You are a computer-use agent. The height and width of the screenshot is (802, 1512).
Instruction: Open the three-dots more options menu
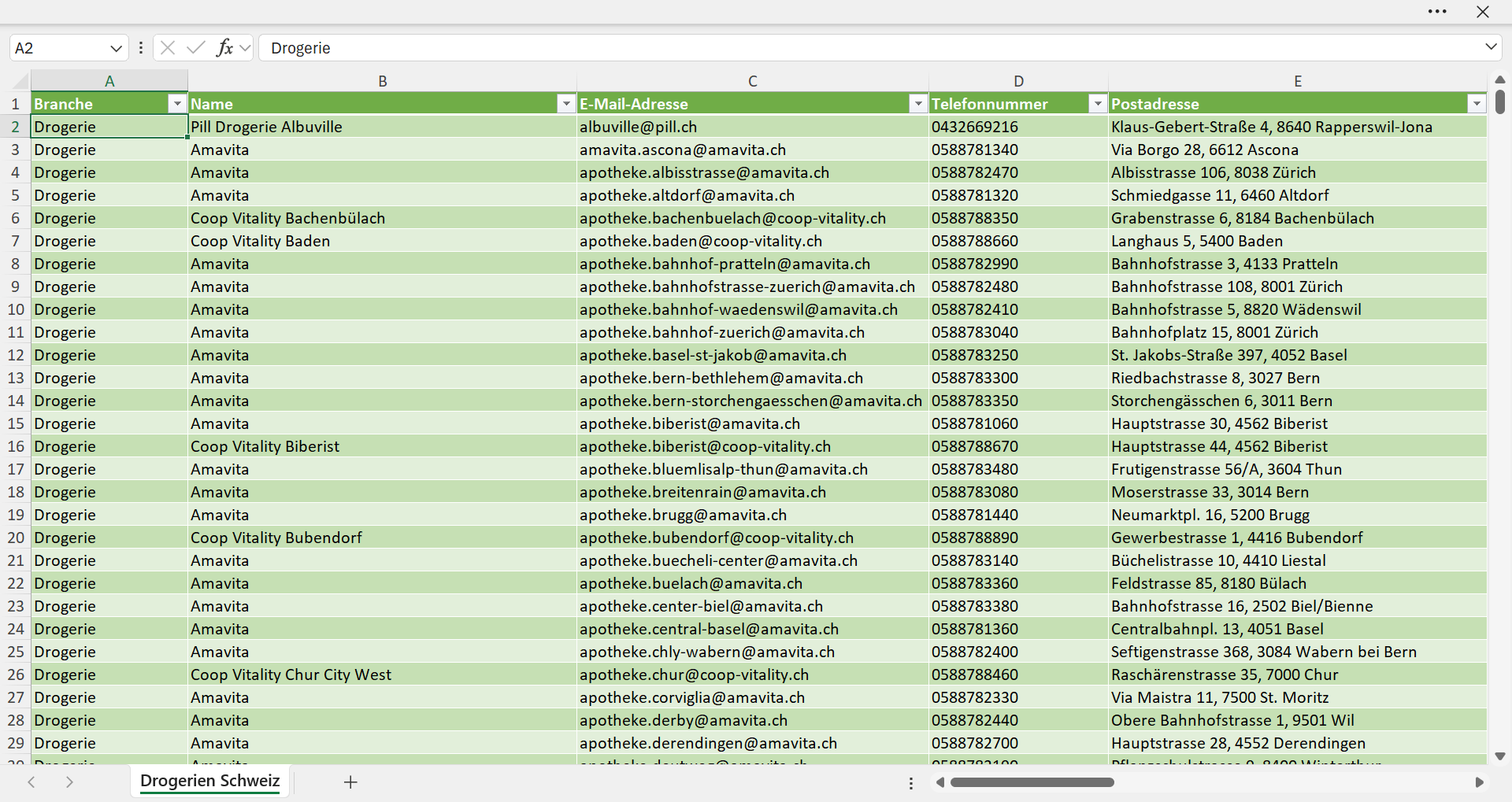tap(1437, 12)
